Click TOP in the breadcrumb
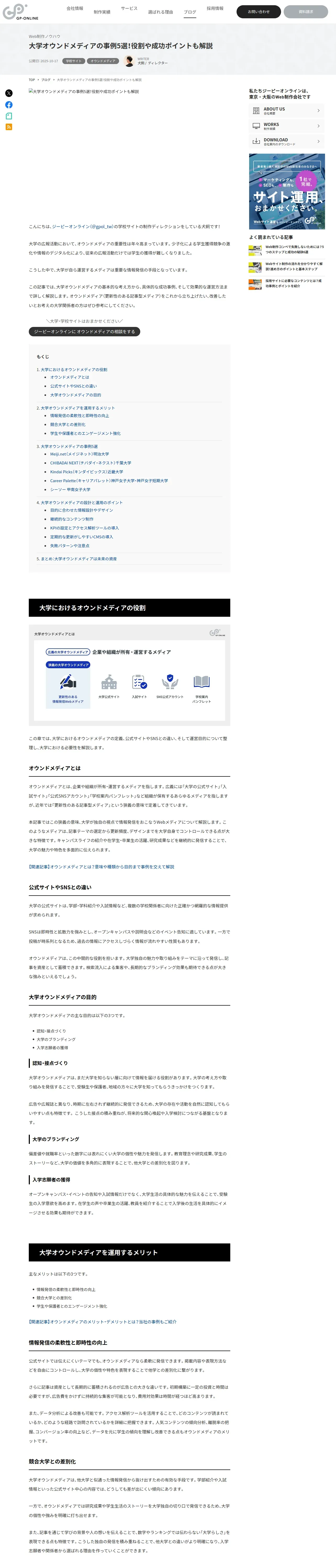 pyautogui.click(x=32, y=80)
